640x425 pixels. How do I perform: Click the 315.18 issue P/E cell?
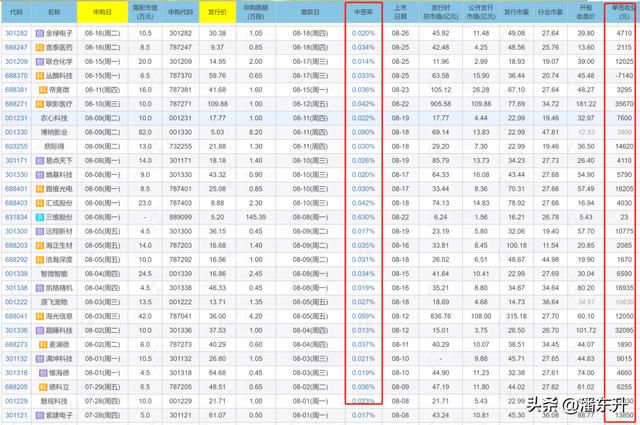tap(516, 316)
